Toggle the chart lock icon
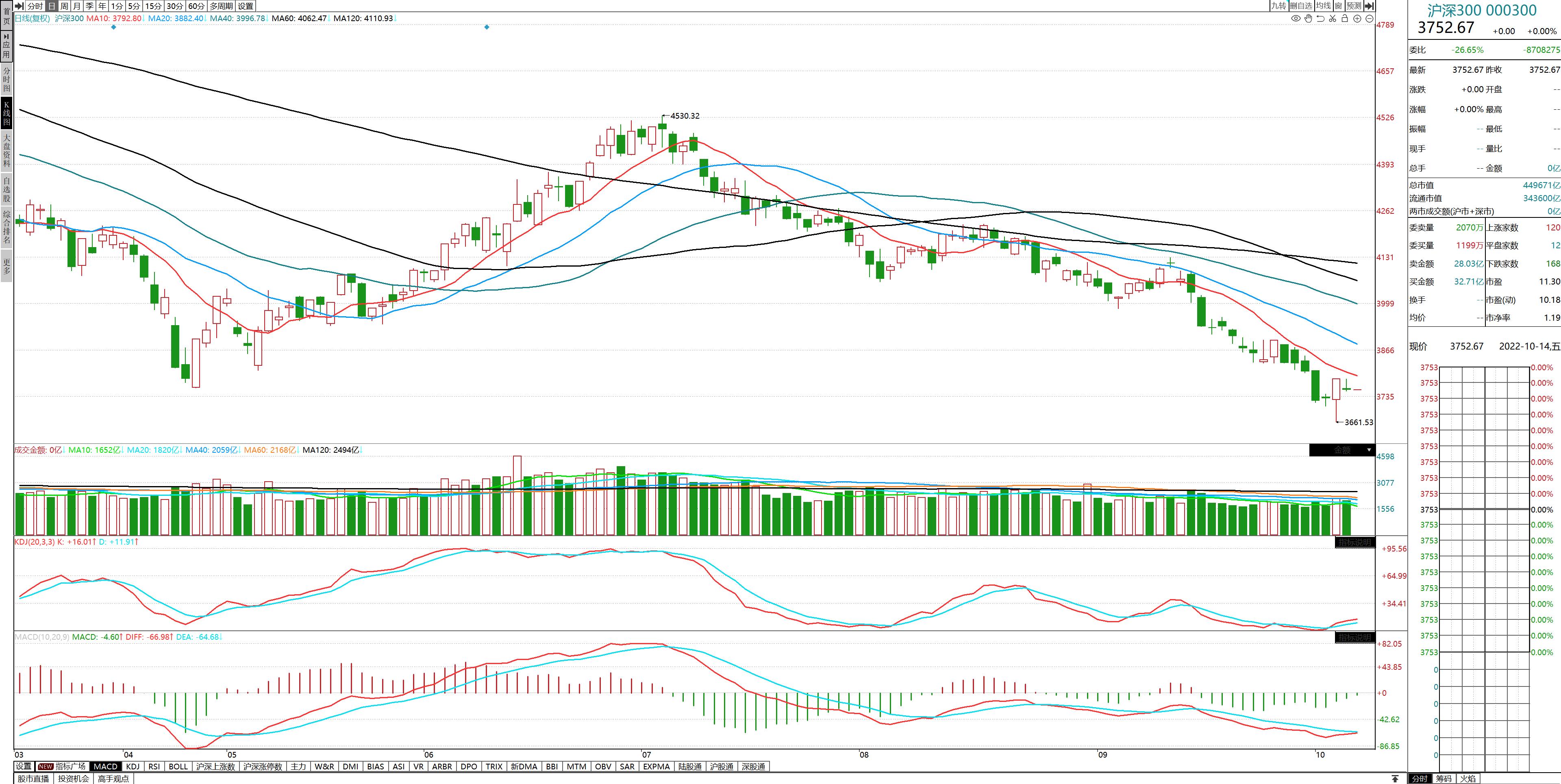The width and height of the screenshot is (1561, 784). 1345,19
